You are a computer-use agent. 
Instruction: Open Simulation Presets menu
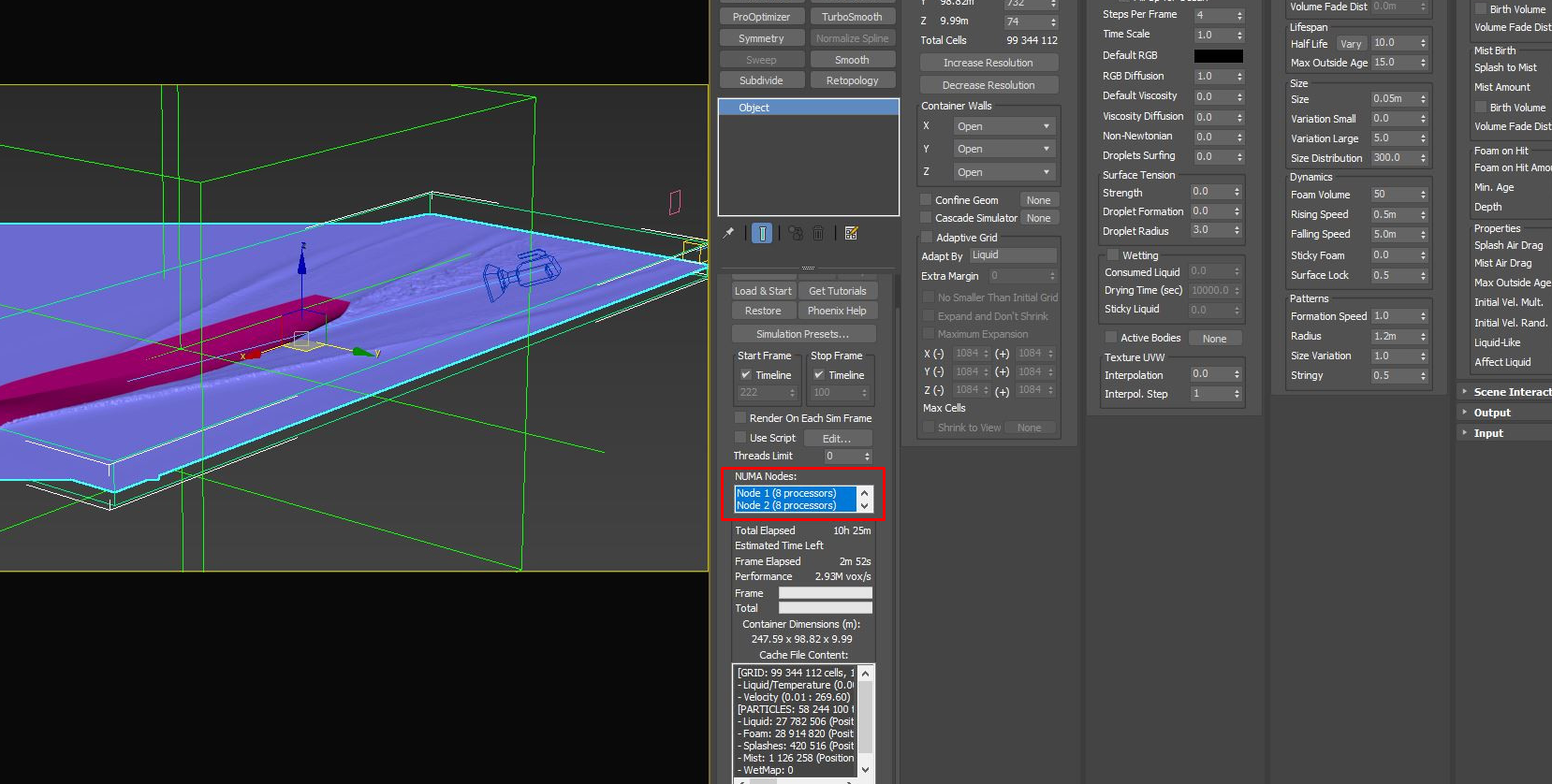[803, 334]
